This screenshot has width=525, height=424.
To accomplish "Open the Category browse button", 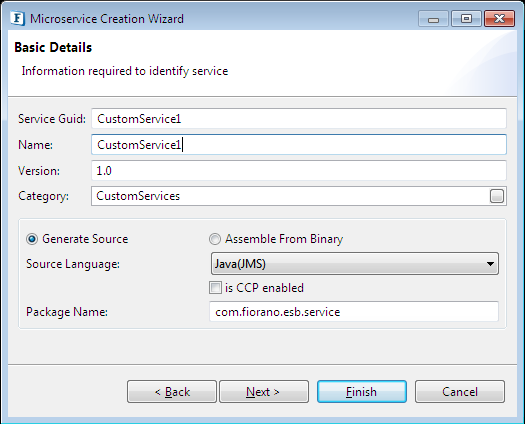I will tap(497, 196).
